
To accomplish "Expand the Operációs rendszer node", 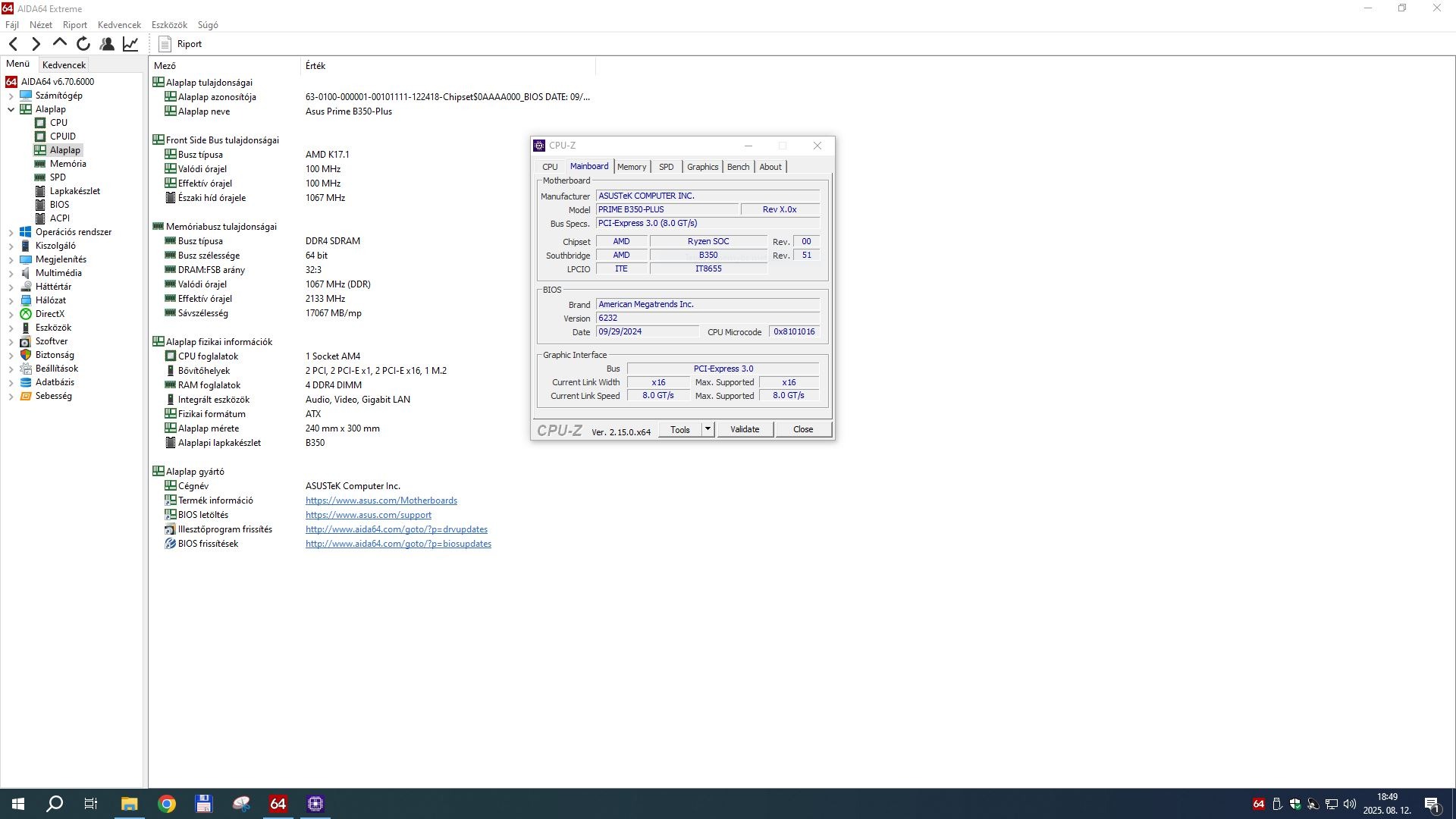I will click(x=11, y=233).
